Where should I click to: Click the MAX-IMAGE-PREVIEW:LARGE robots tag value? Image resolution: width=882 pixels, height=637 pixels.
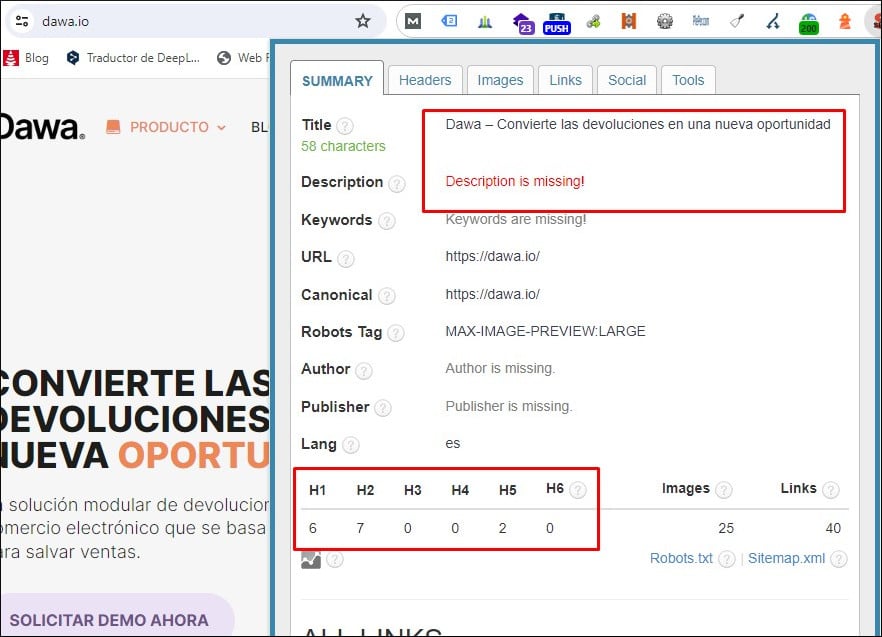click(546, 331)
